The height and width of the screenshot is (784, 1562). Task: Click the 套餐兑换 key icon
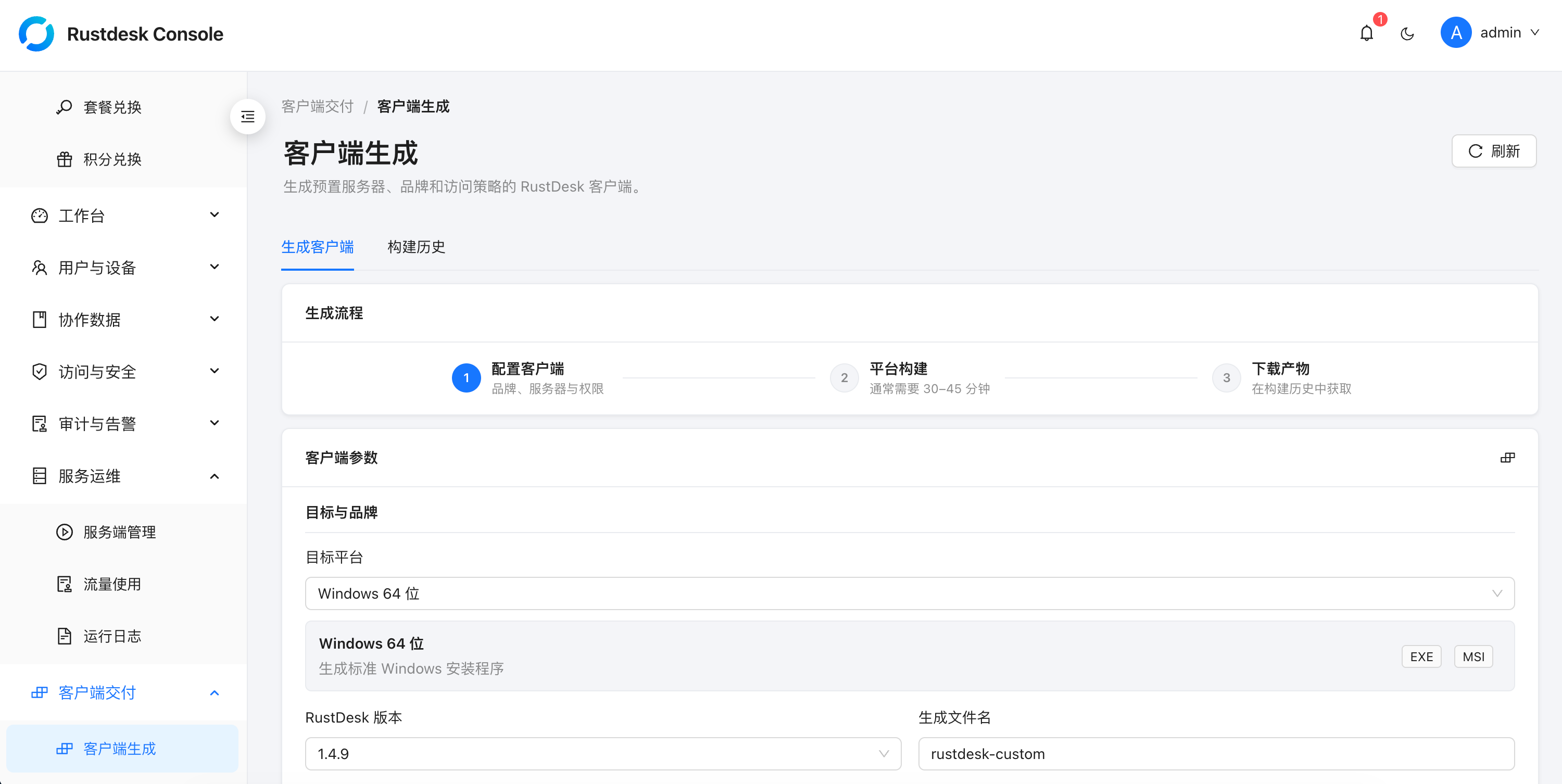tap(64, 107)
